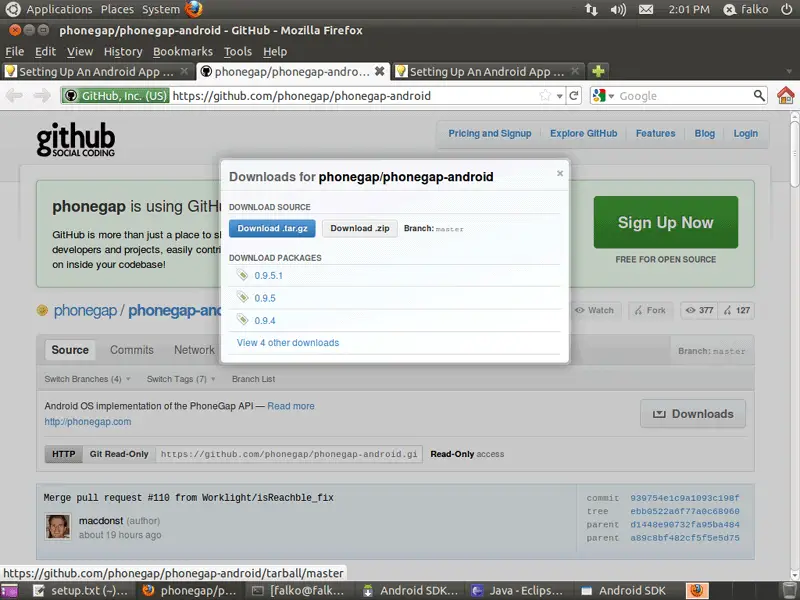Click the Download .tar.gz button
The width and height of the screenshot is (800, 600).
272,229
